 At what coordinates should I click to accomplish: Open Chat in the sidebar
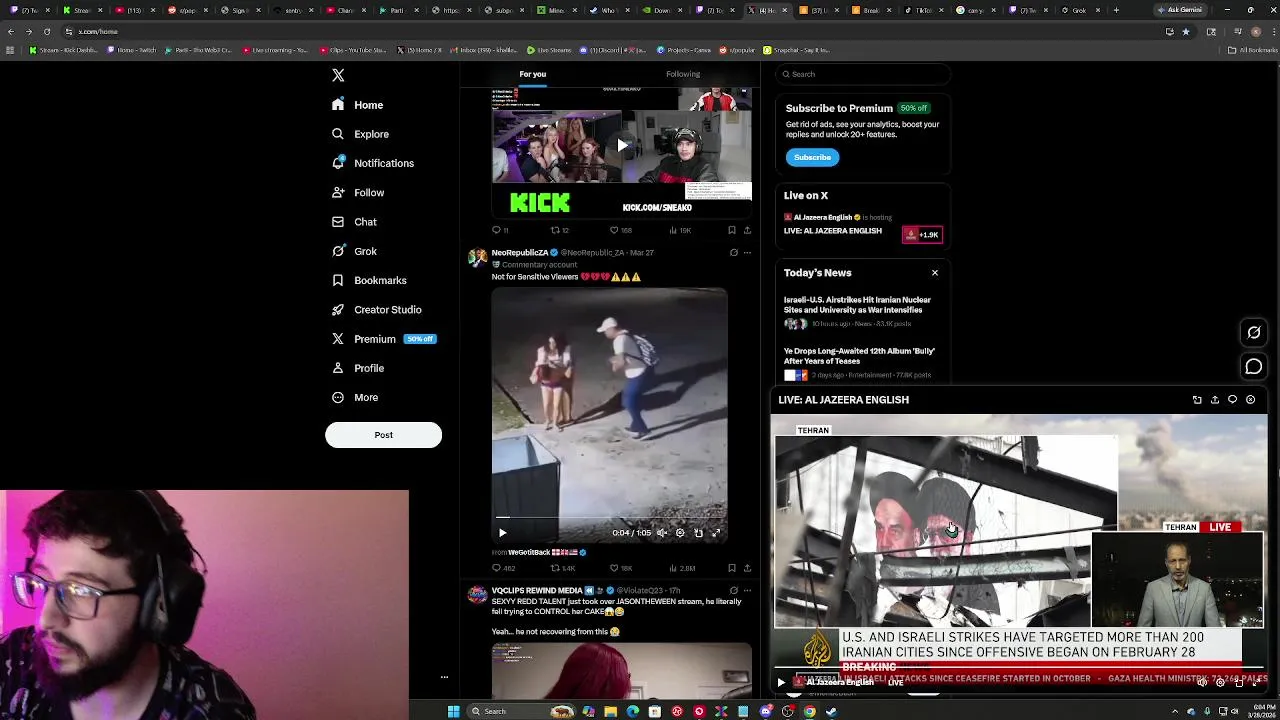[355, 222]
